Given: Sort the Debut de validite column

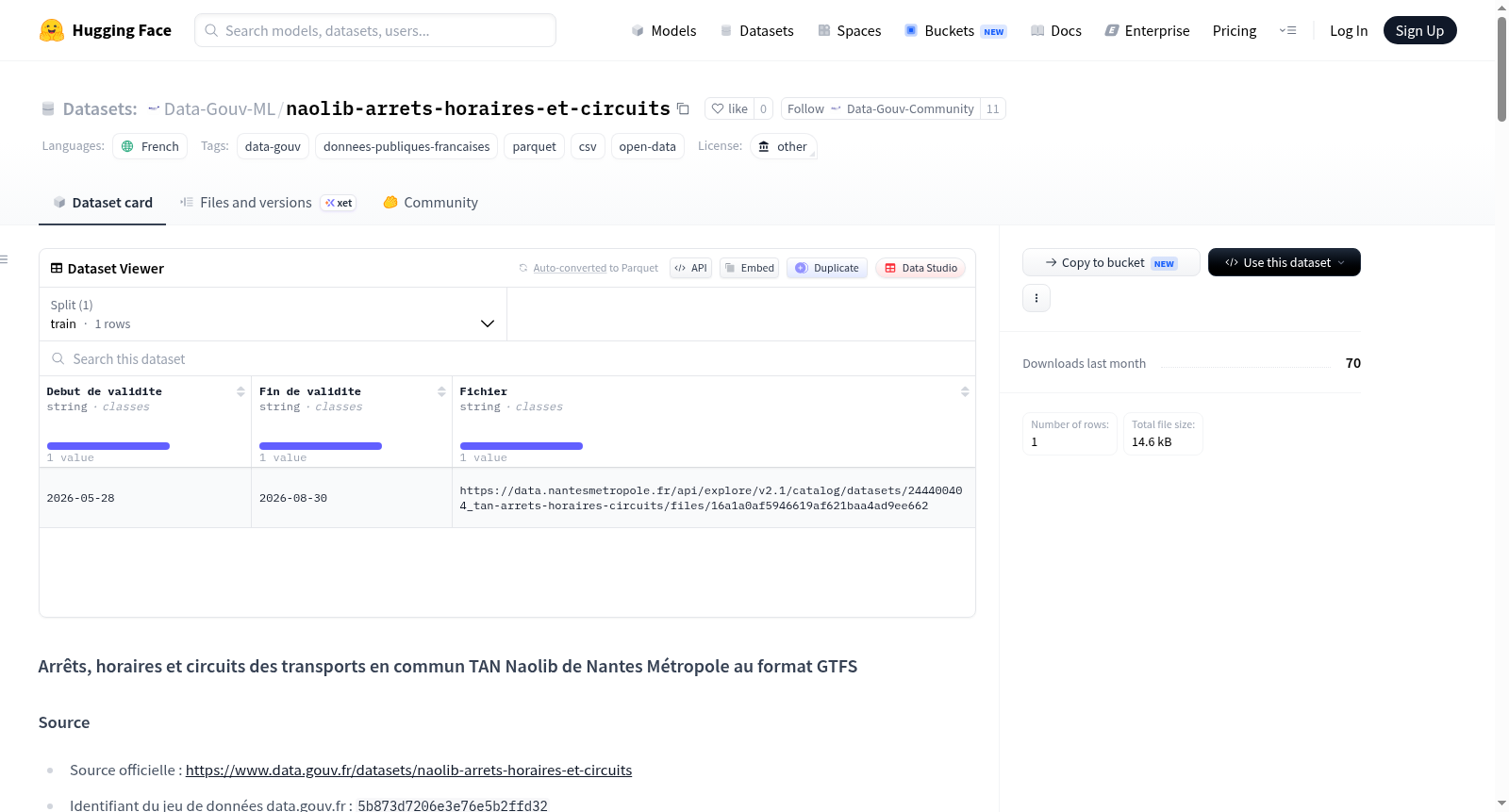Looking at the screenshot, I should pos(240,391).
